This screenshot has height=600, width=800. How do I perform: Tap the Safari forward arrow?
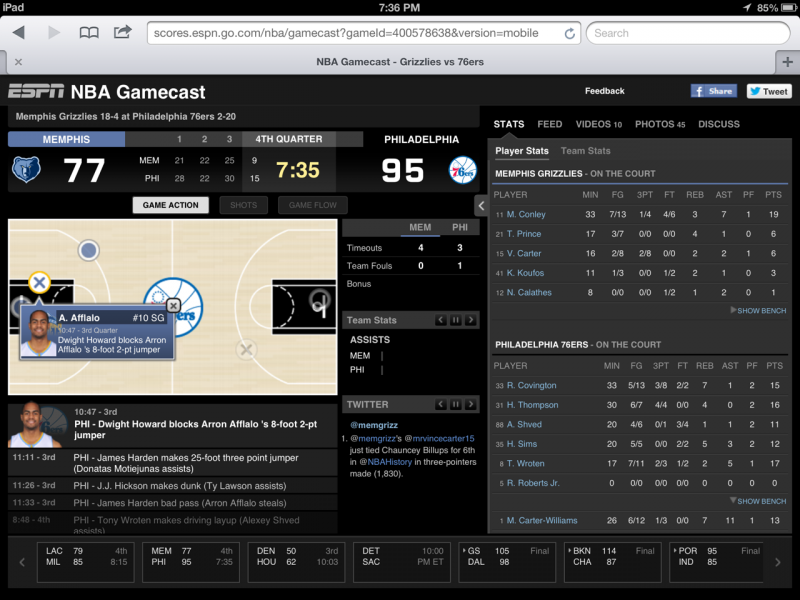(x=54, y=33)
